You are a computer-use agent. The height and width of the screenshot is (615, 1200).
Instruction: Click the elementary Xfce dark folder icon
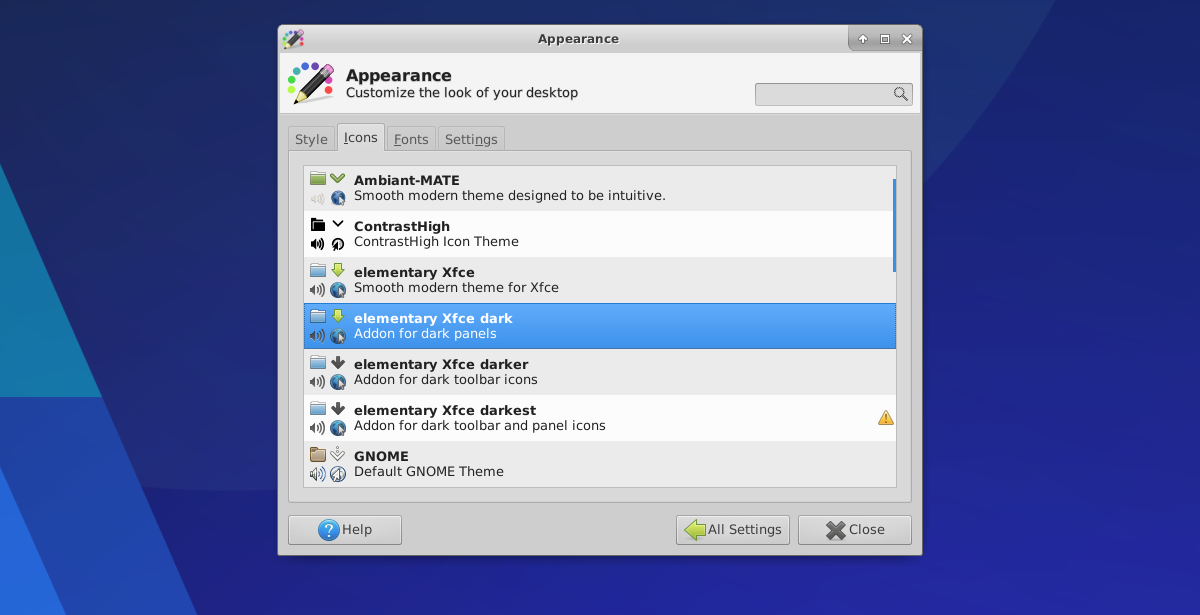click(318, 317)
